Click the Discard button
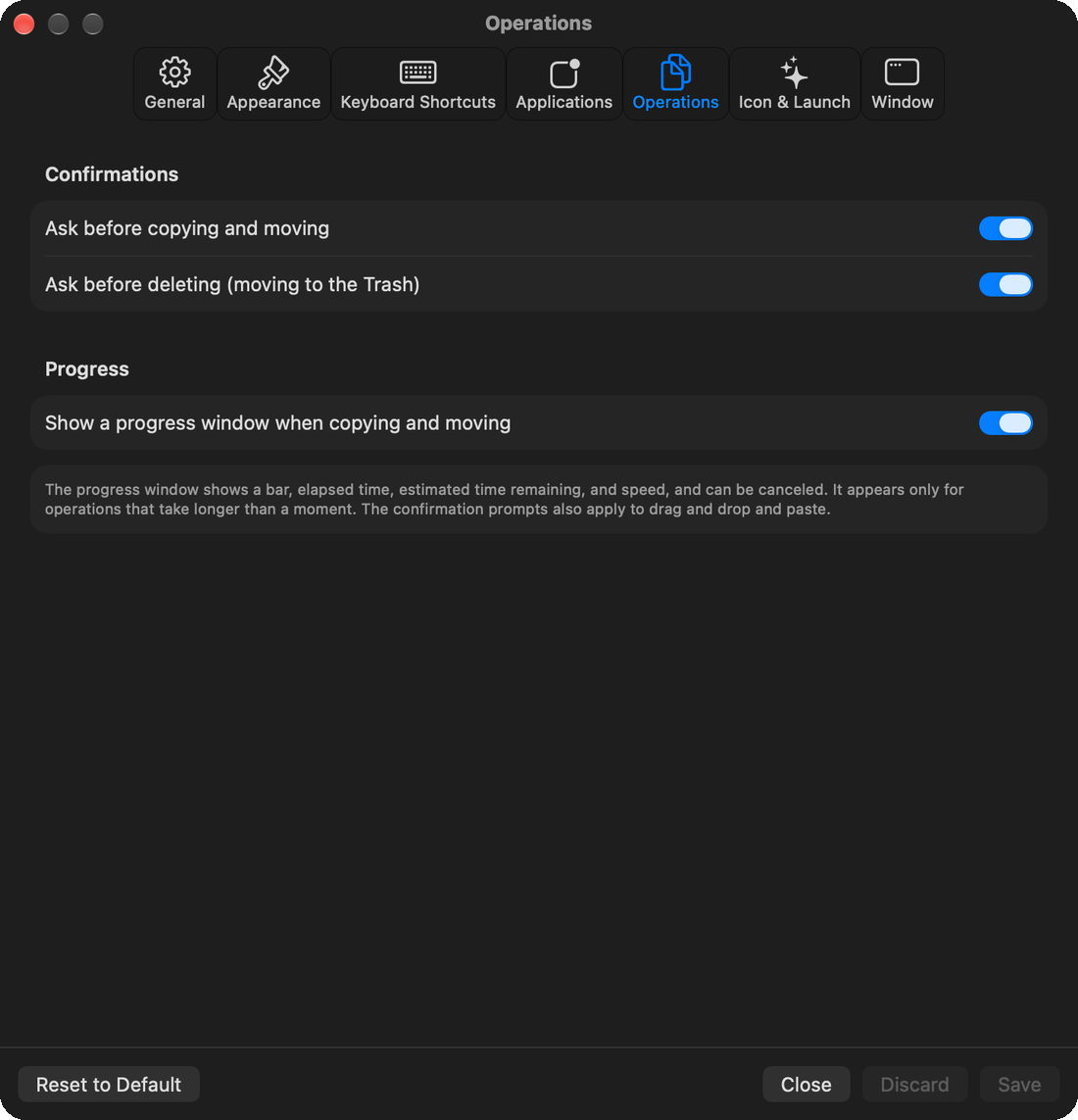 pos(914,1085)
